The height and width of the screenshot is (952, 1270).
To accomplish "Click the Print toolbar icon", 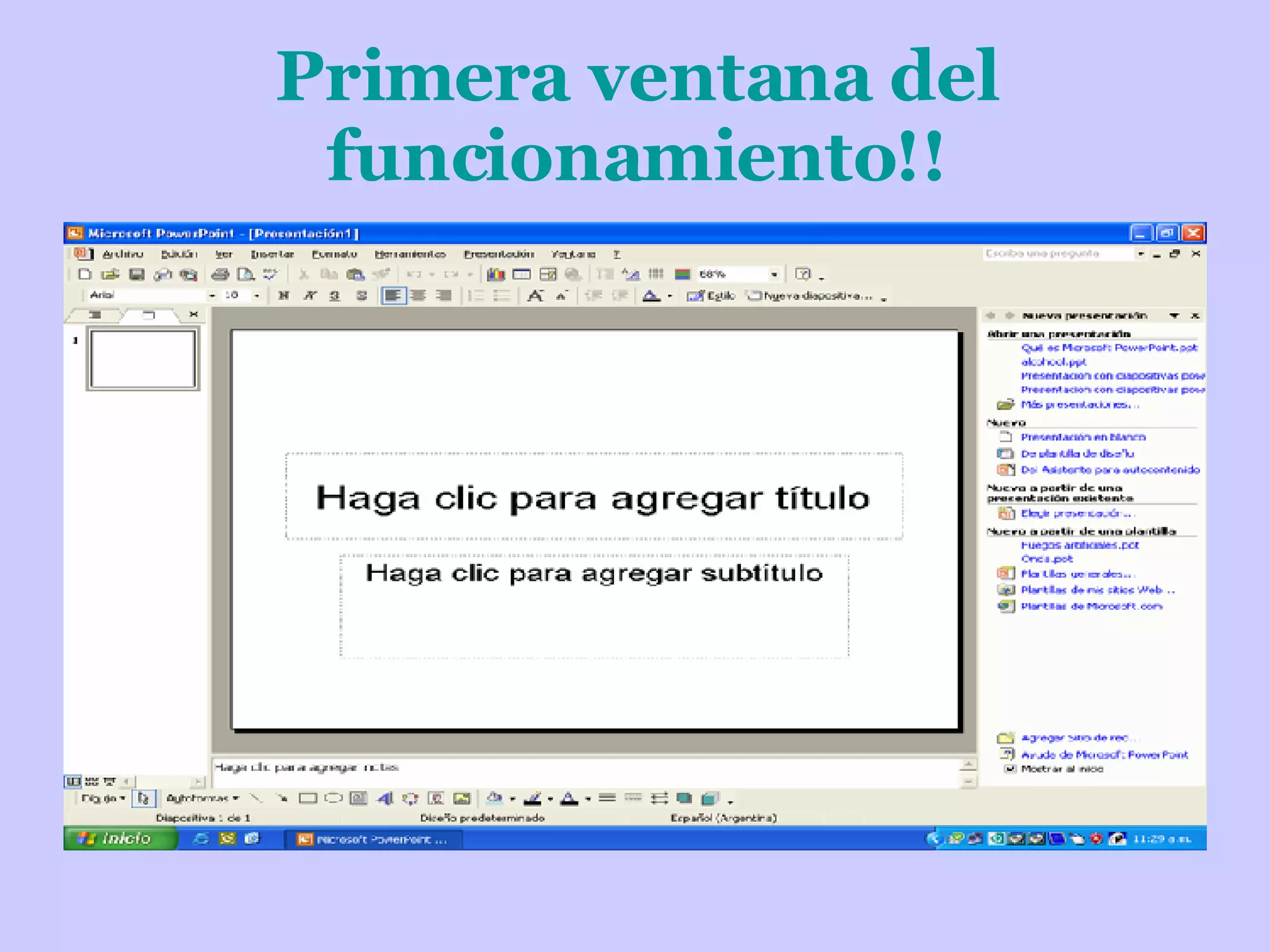I will point(220,274).
